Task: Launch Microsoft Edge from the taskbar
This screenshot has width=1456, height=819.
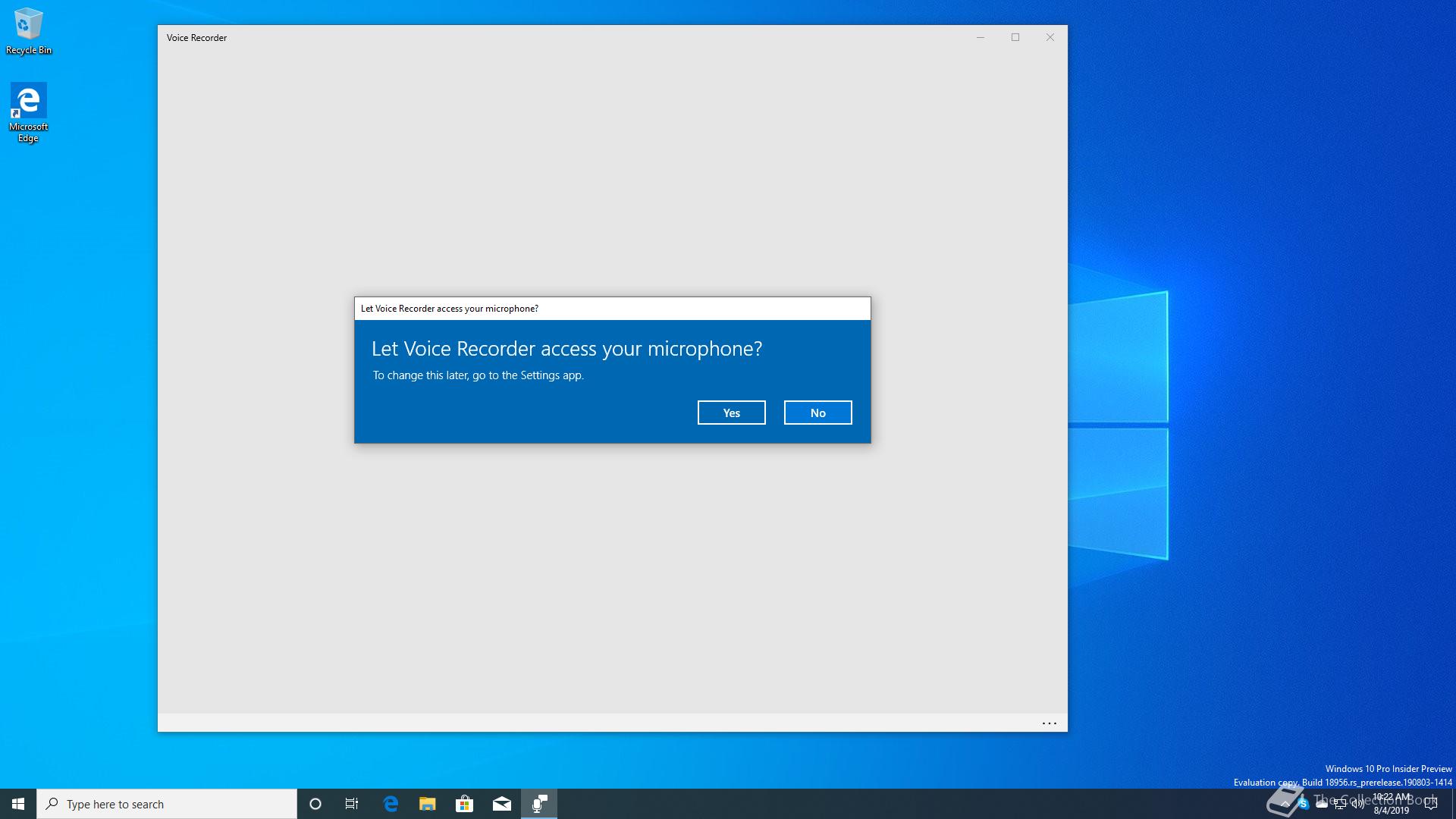Action: pyautogui.click(x=391, y=804)
